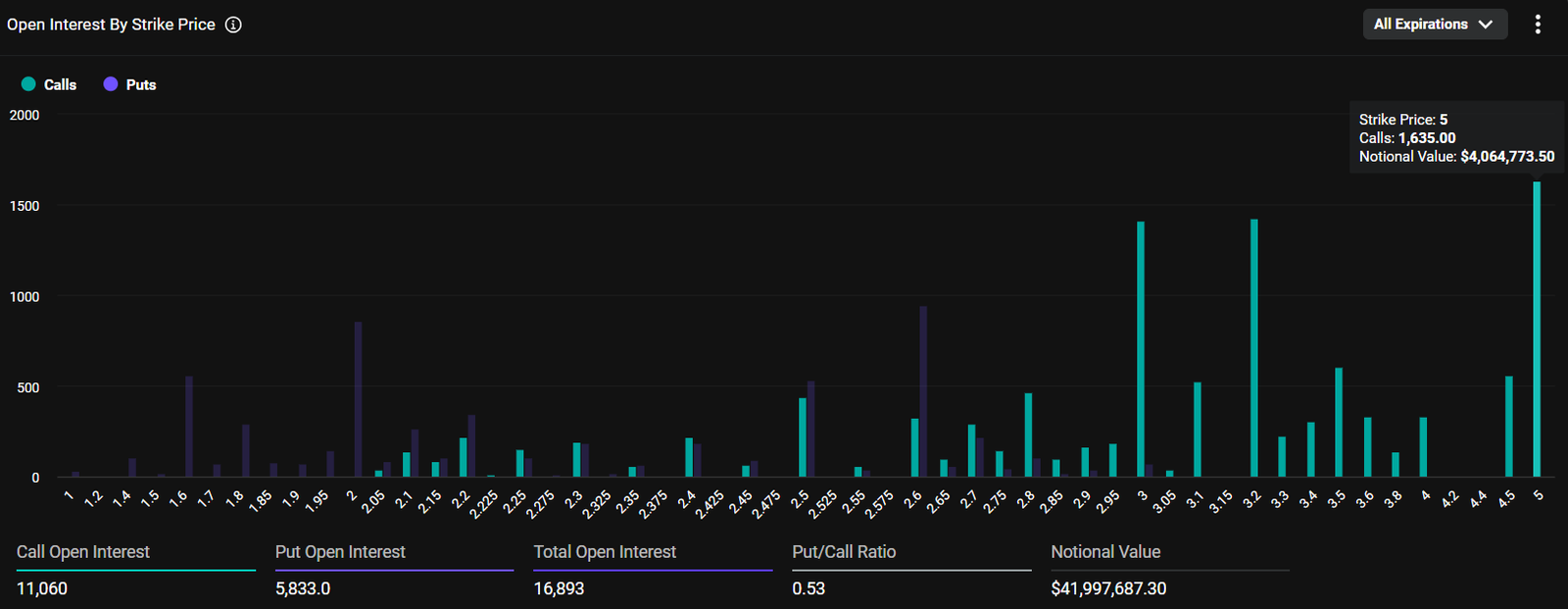The height and width of the screenshot is (609, 1568).
Task: Click the calls bar at strike 5
Action: (x=1537, y=330)
